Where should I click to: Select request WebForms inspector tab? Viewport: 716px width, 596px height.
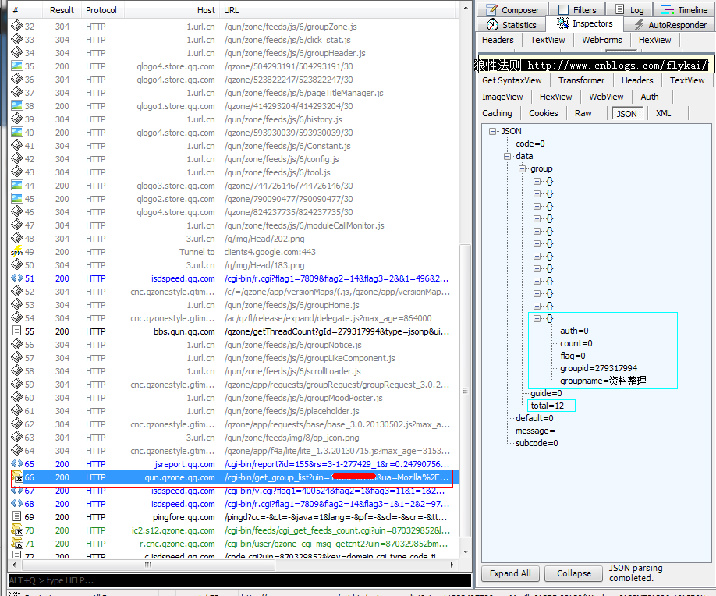pos(601,40)
